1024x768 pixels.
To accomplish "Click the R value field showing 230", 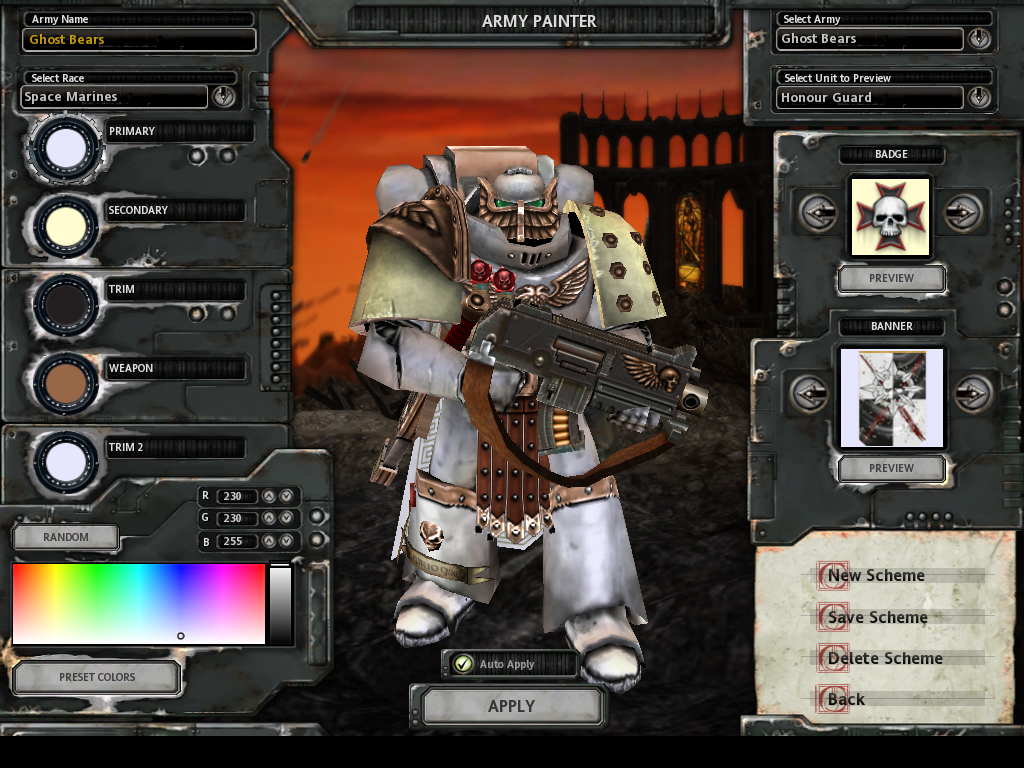I will 236,496.
